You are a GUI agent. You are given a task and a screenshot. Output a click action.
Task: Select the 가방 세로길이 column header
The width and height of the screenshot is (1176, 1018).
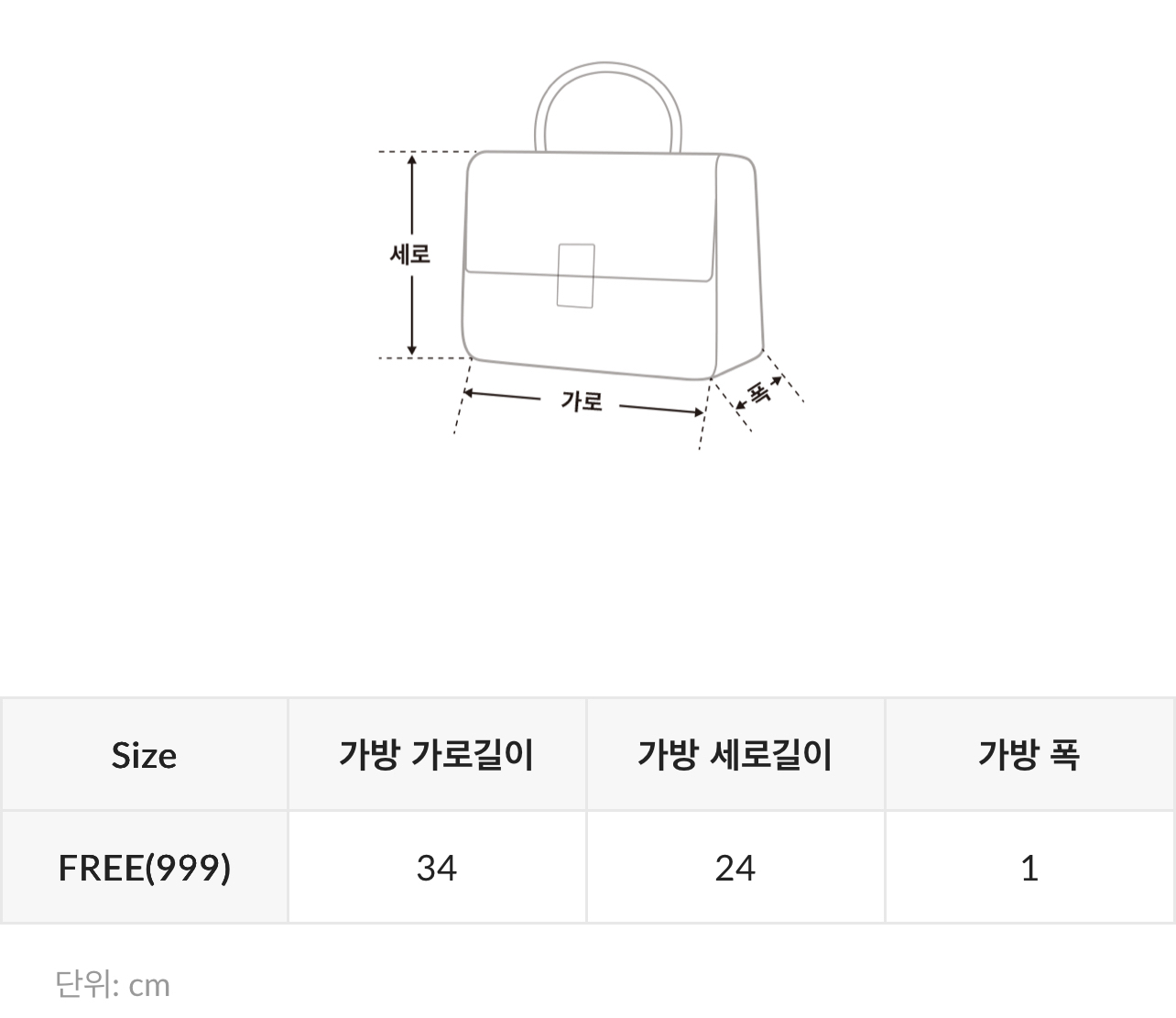(735, 755)
